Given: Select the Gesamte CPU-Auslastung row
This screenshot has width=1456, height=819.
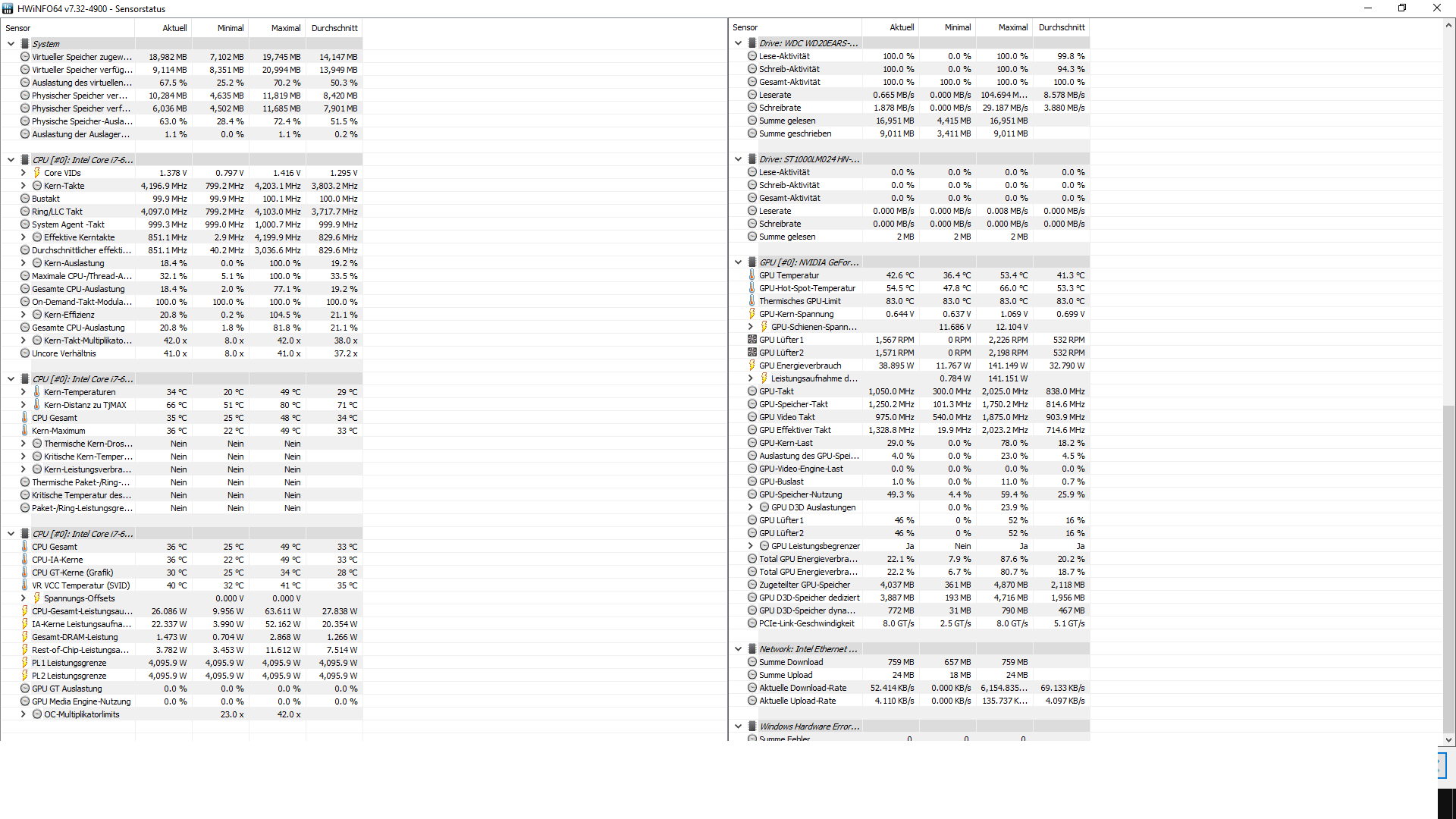Looking at the screenshot, I should coord(78,289).
